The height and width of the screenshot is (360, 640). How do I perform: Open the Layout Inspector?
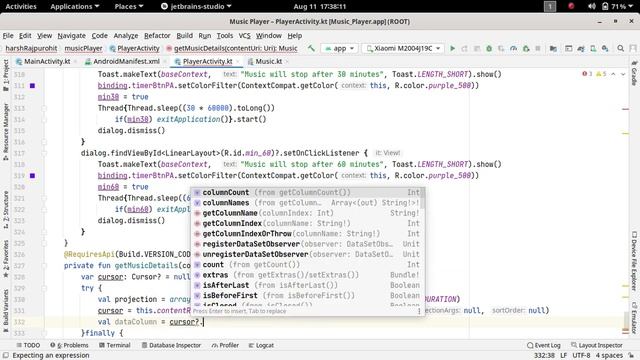point(596,345)
